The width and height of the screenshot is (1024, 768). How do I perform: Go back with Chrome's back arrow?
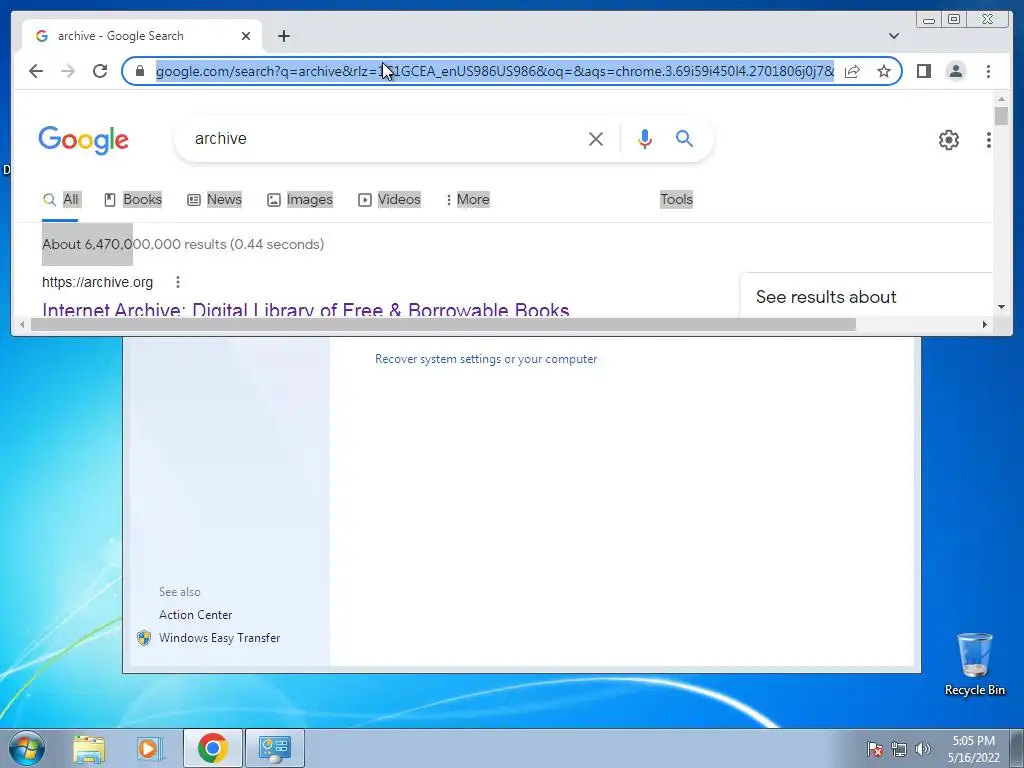pyautogui.click(x=36, y=71)
